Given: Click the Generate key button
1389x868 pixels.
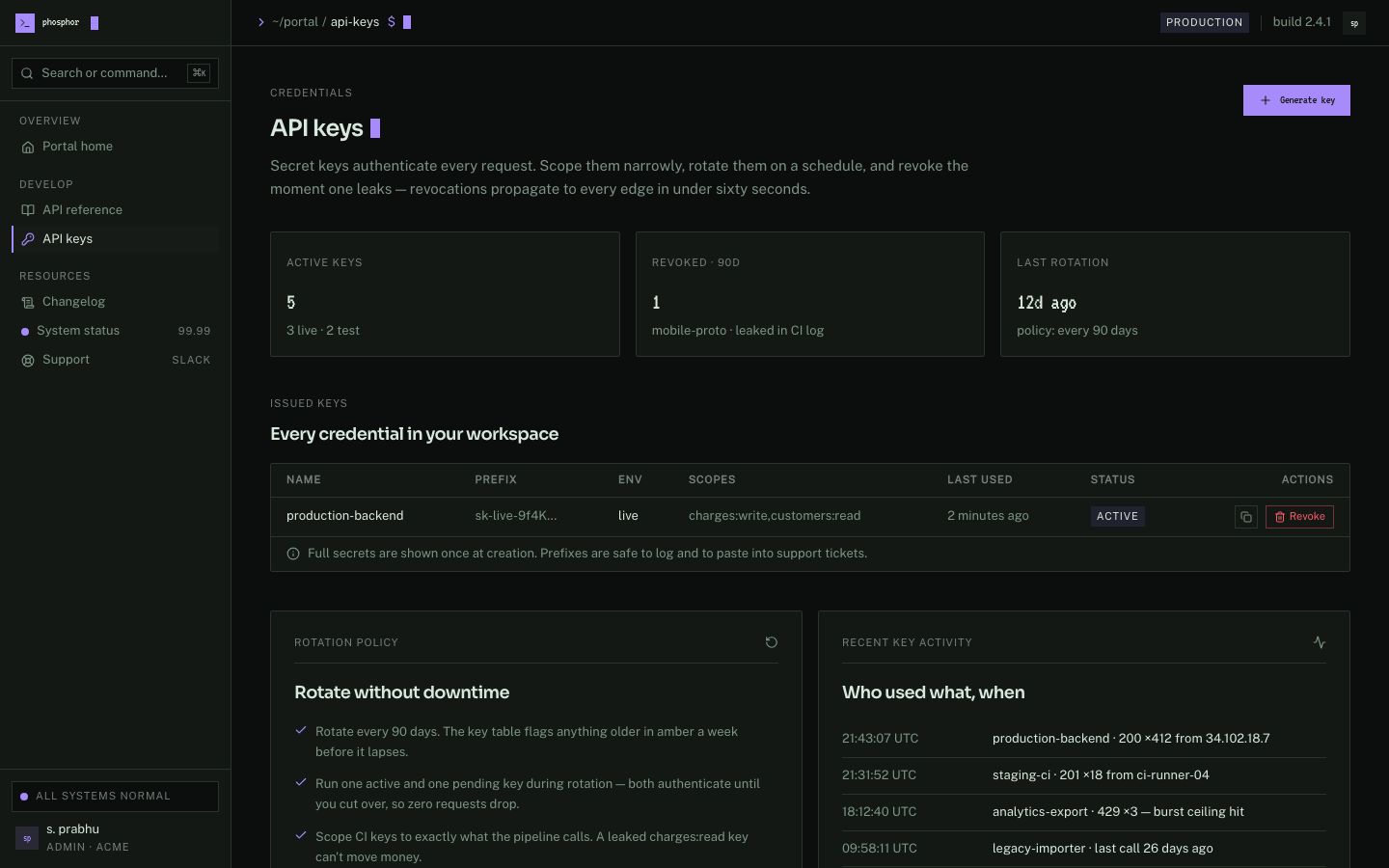Looking at the screenshot, I should point(1296,100).
